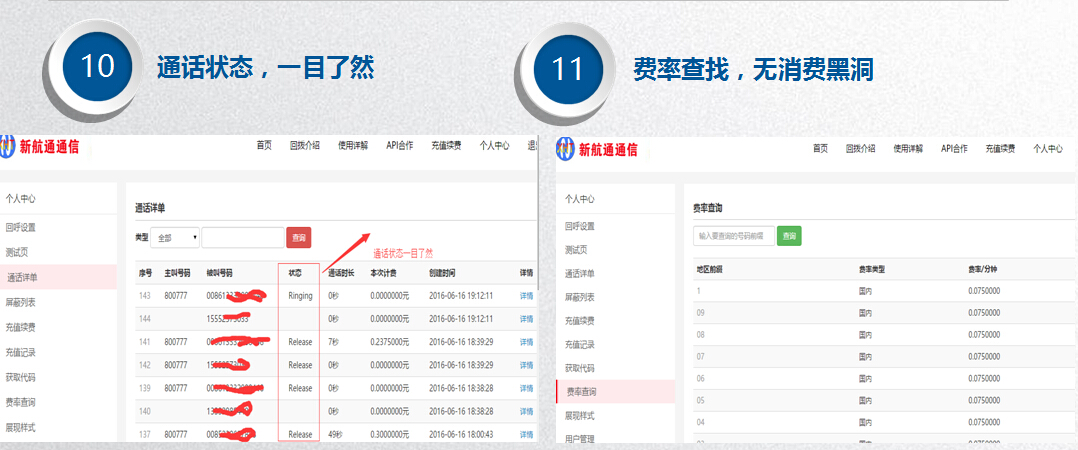Select the highlighted 费率查询 in the right sidebar
Screen dimensions: 1078x450
615,392
